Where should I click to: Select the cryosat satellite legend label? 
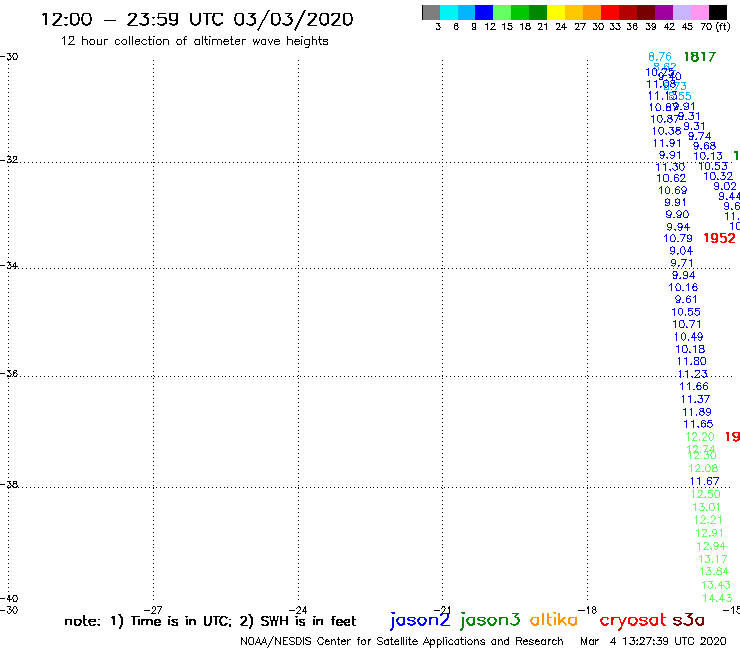click(633, 620)
